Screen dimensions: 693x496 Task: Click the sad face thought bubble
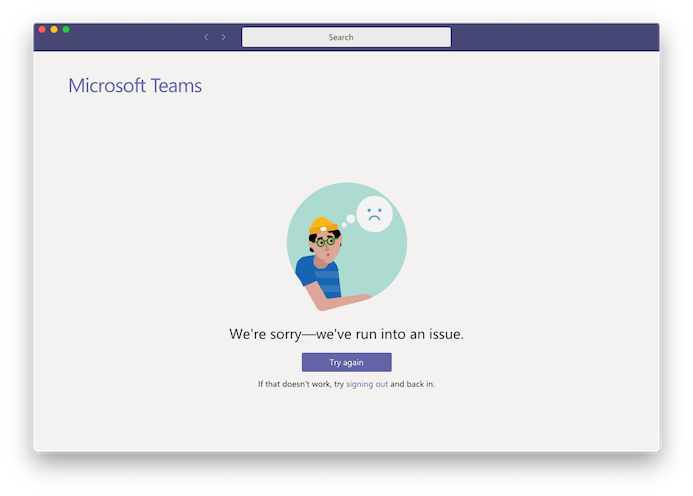click(374, 214)
